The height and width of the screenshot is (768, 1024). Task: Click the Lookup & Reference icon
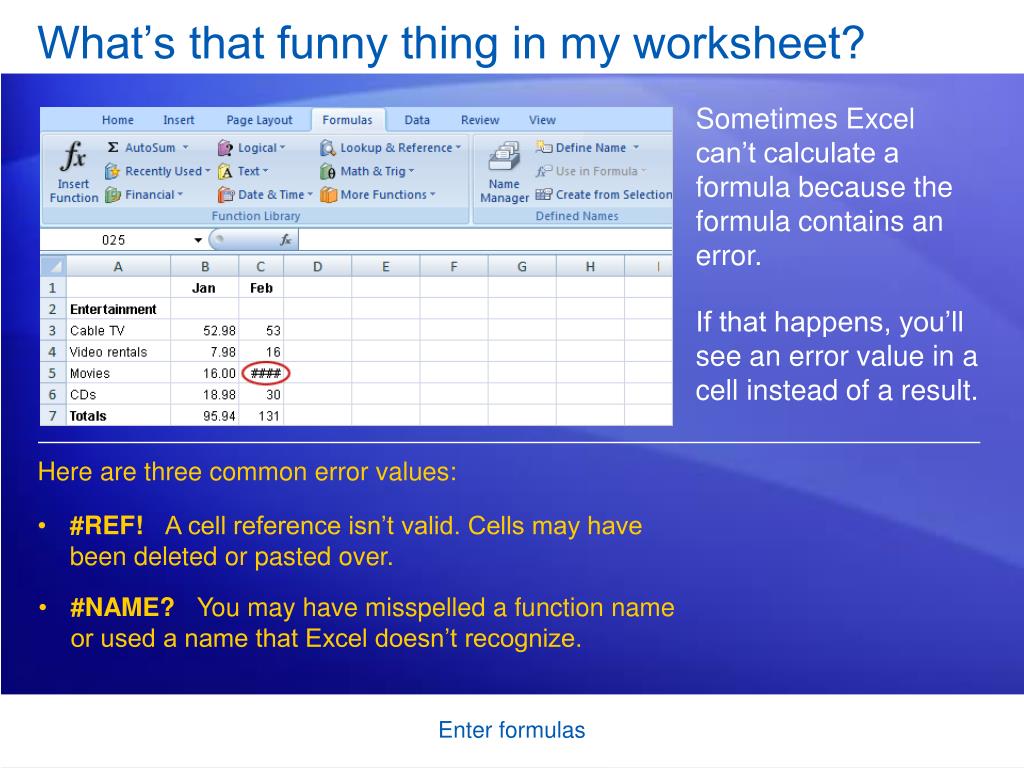pos(328,148)
